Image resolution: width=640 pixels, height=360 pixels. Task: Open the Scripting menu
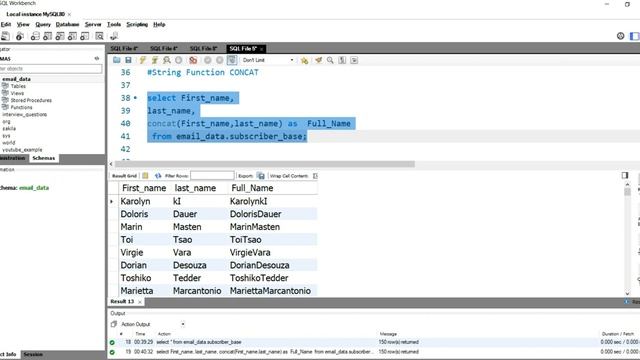pos(137,24)
